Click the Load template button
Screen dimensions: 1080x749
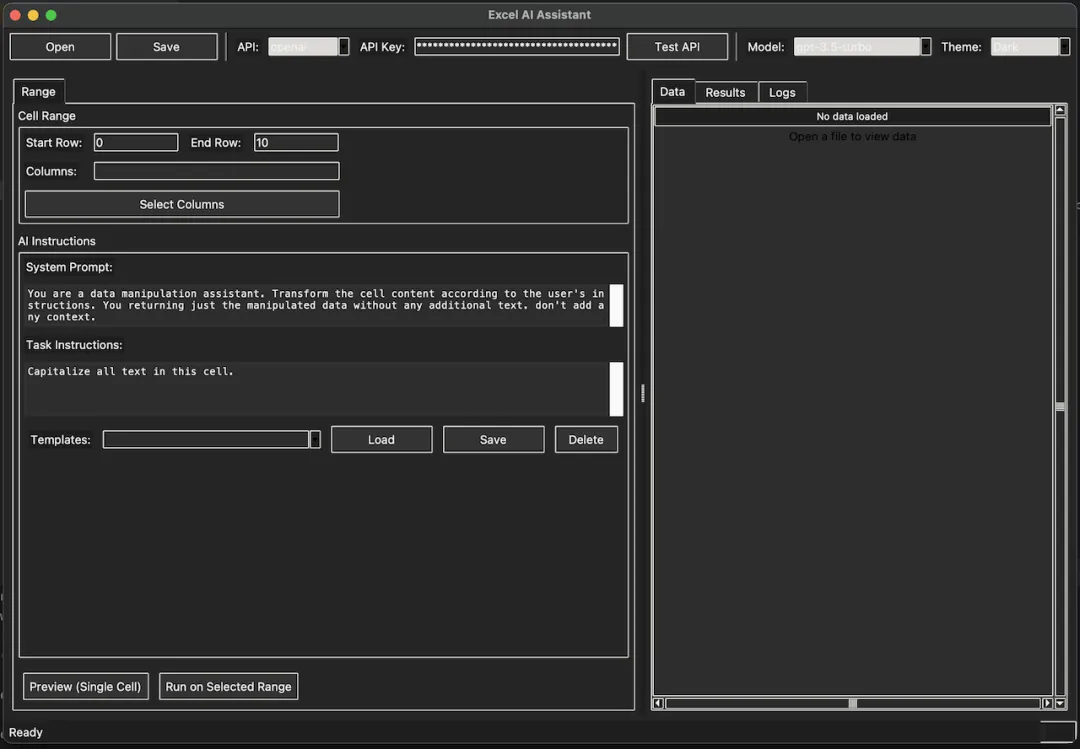(382, 440)
